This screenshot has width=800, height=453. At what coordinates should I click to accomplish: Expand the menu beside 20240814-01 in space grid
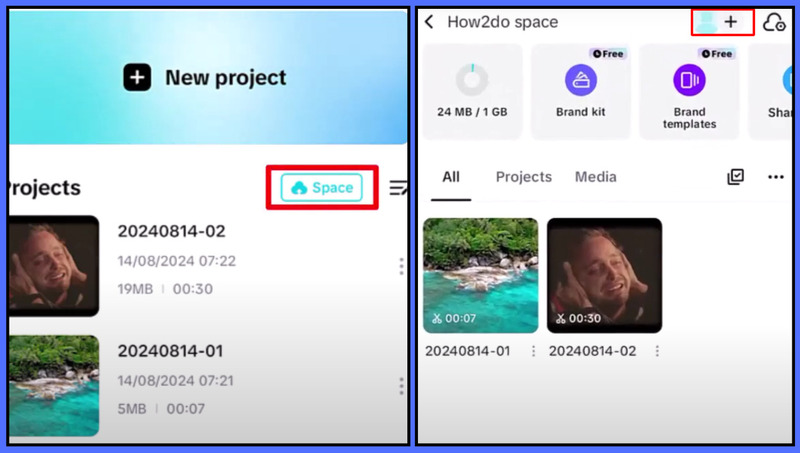[533, 351]
